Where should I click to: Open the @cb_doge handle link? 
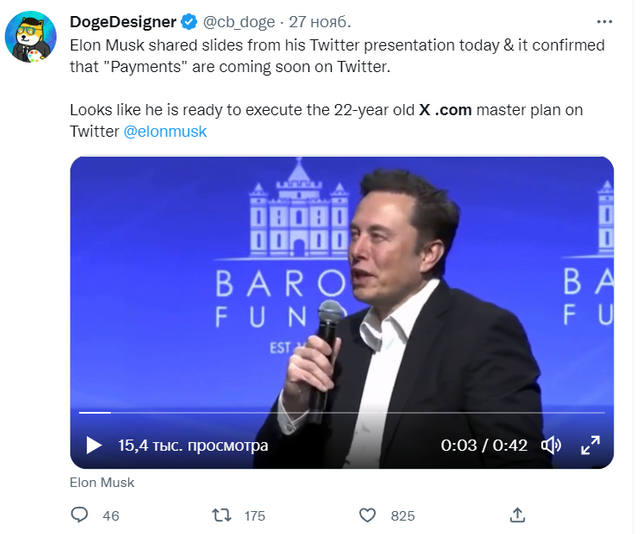240,22
